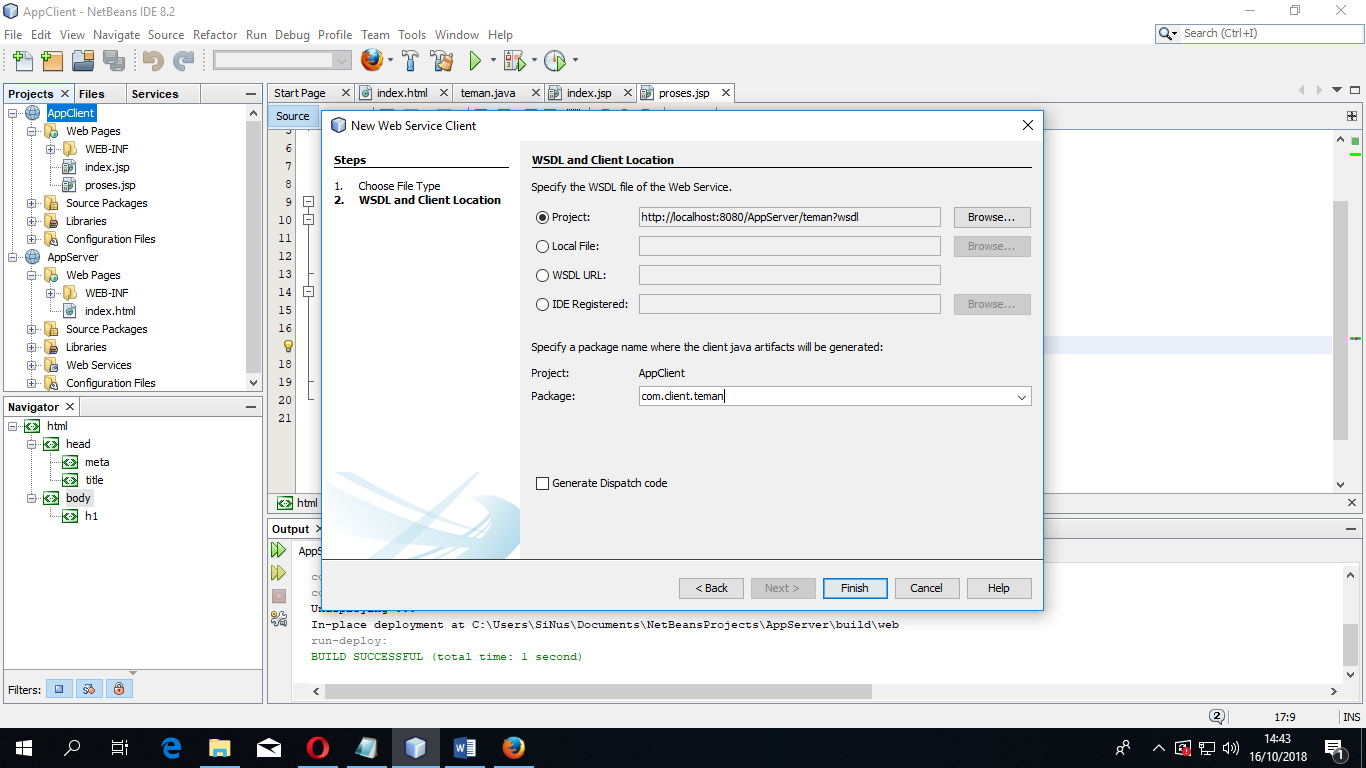The width and height of the screenshot is (1366, 768).
Task: Open Ant settings via wrench icon in Output
Action: click(x=279, y=618)
